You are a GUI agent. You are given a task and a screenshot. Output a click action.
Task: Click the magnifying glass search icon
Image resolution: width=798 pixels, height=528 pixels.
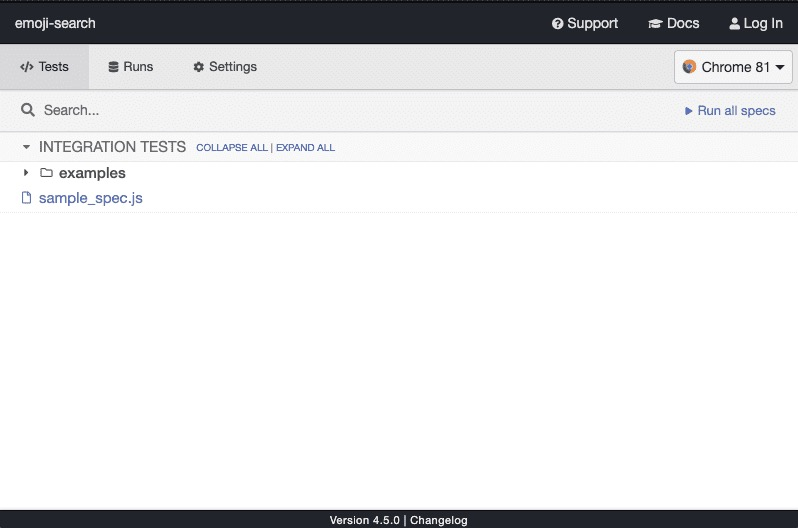pos(28,110)
